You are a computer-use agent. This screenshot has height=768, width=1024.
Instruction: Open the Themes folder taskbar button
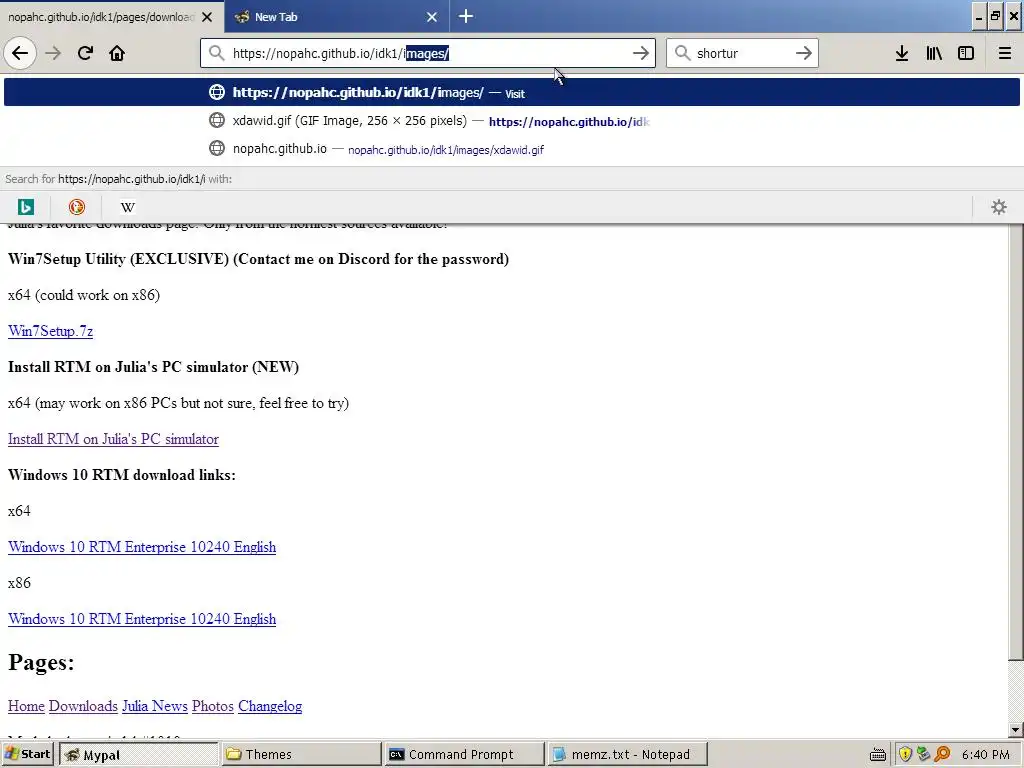point(301,754)
